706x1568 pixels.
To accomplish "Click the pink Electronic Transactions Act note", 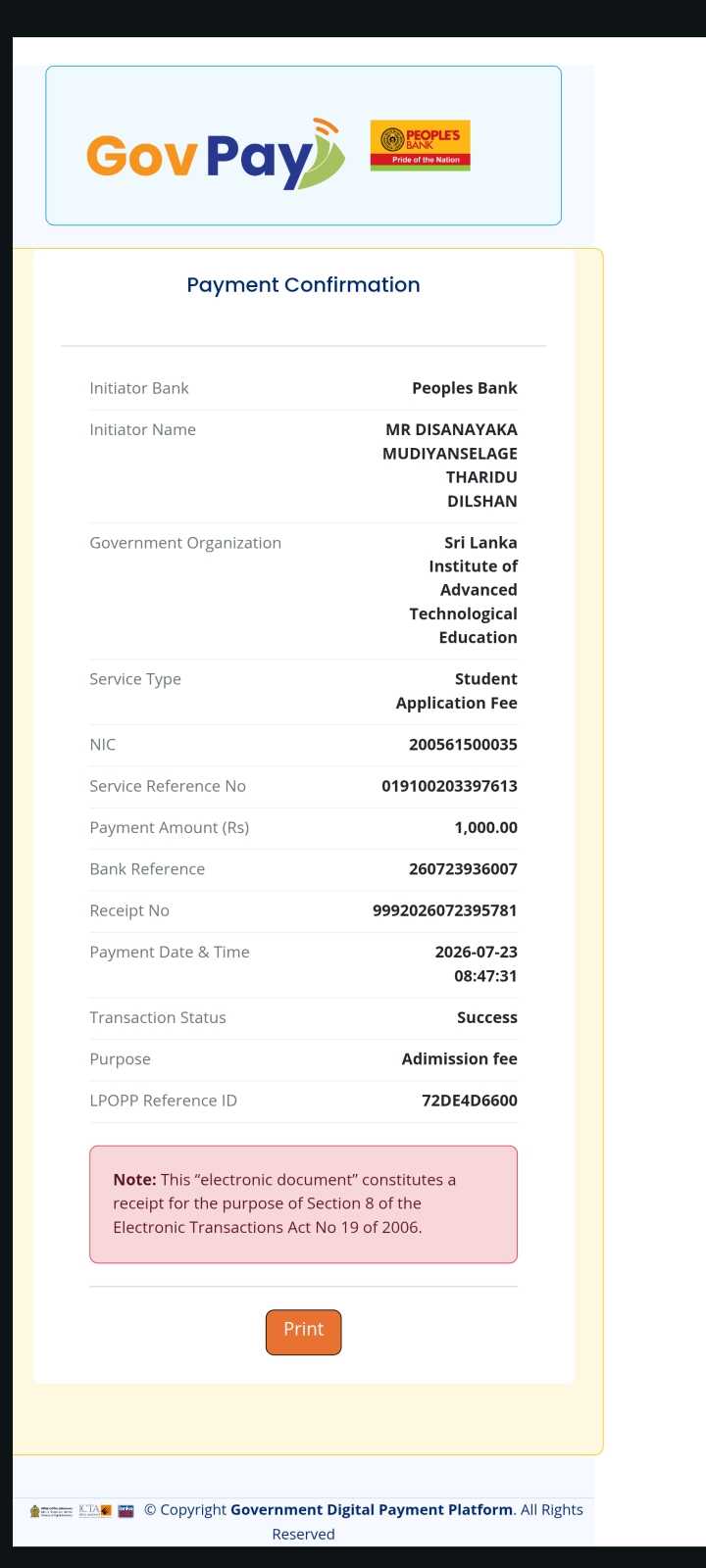I will click(x=303, y=1204).
